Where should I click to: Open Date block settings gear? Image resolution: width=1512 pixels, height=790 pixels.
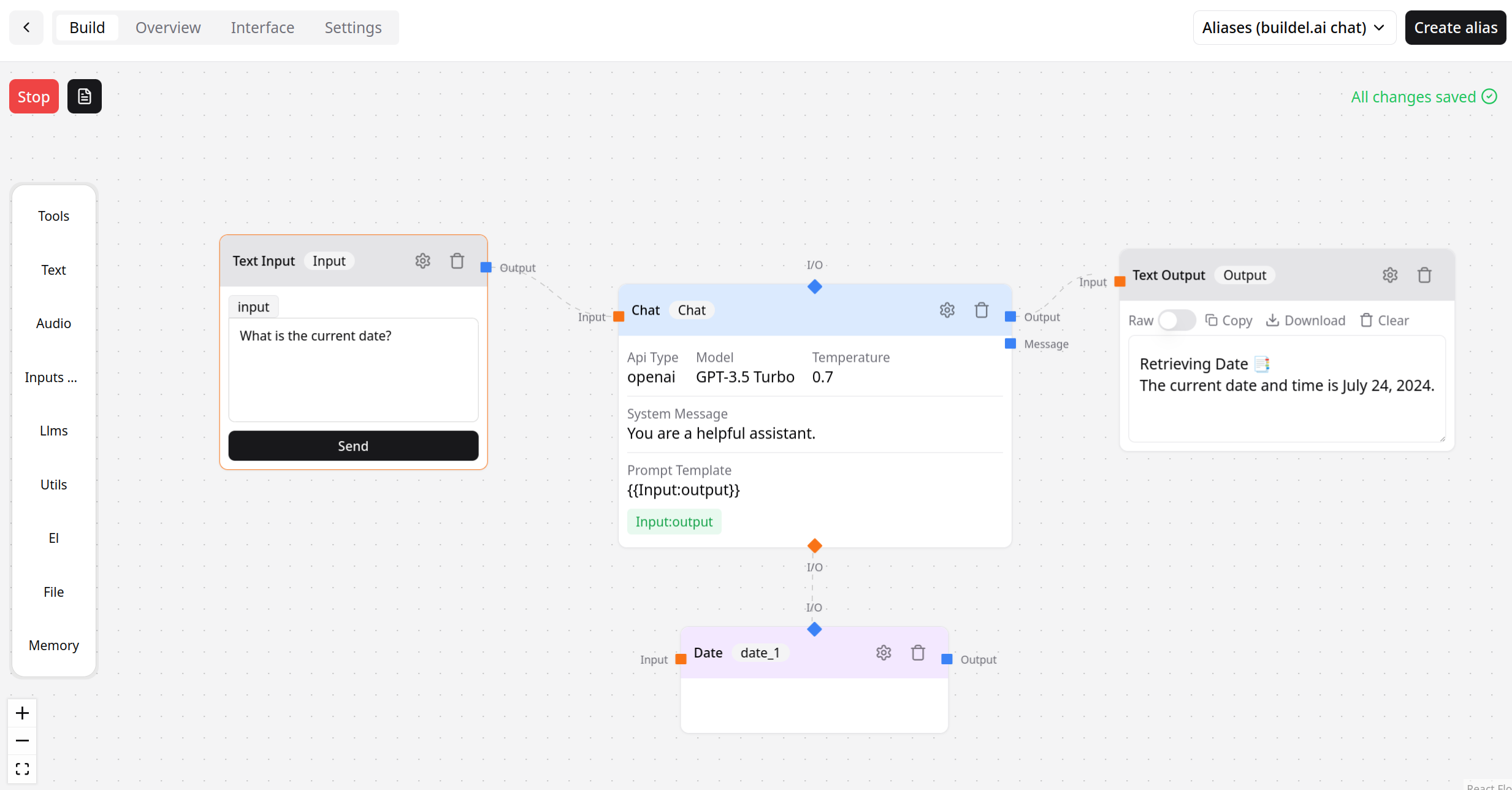[x=884, y=653]
